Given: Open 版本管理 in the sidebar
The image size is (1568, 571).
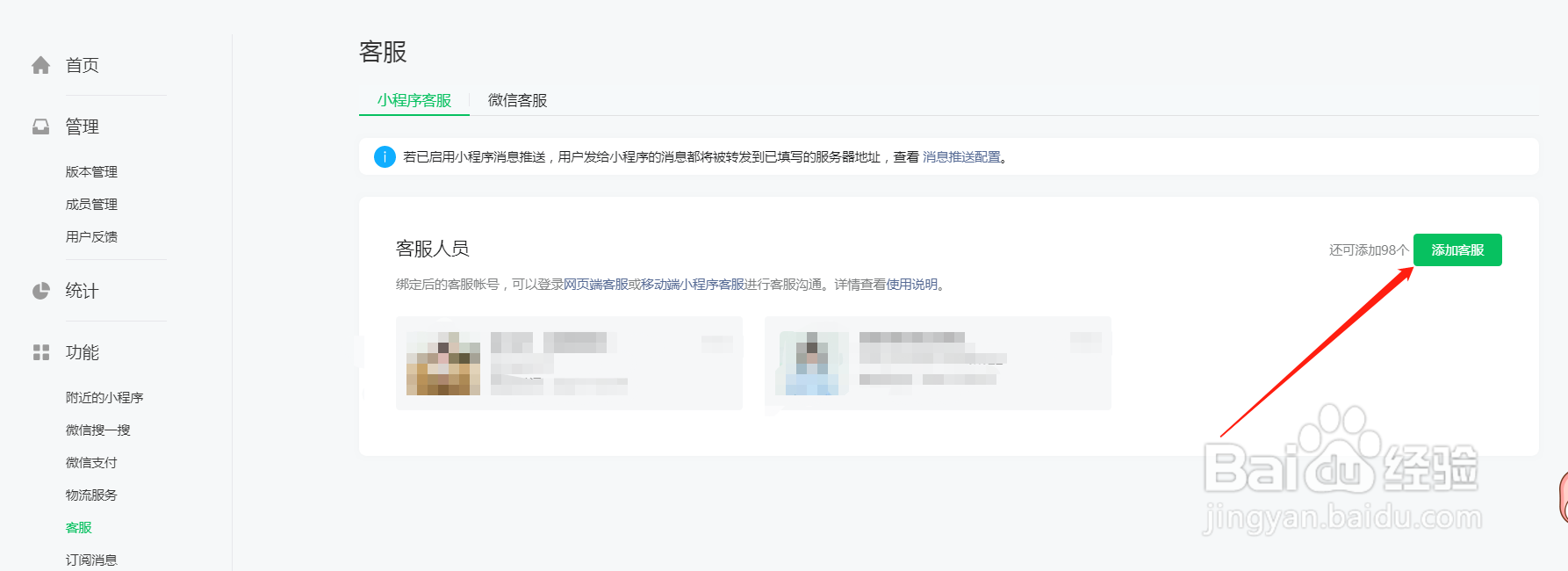Looking at the screenshot, I should pos(91,171).
